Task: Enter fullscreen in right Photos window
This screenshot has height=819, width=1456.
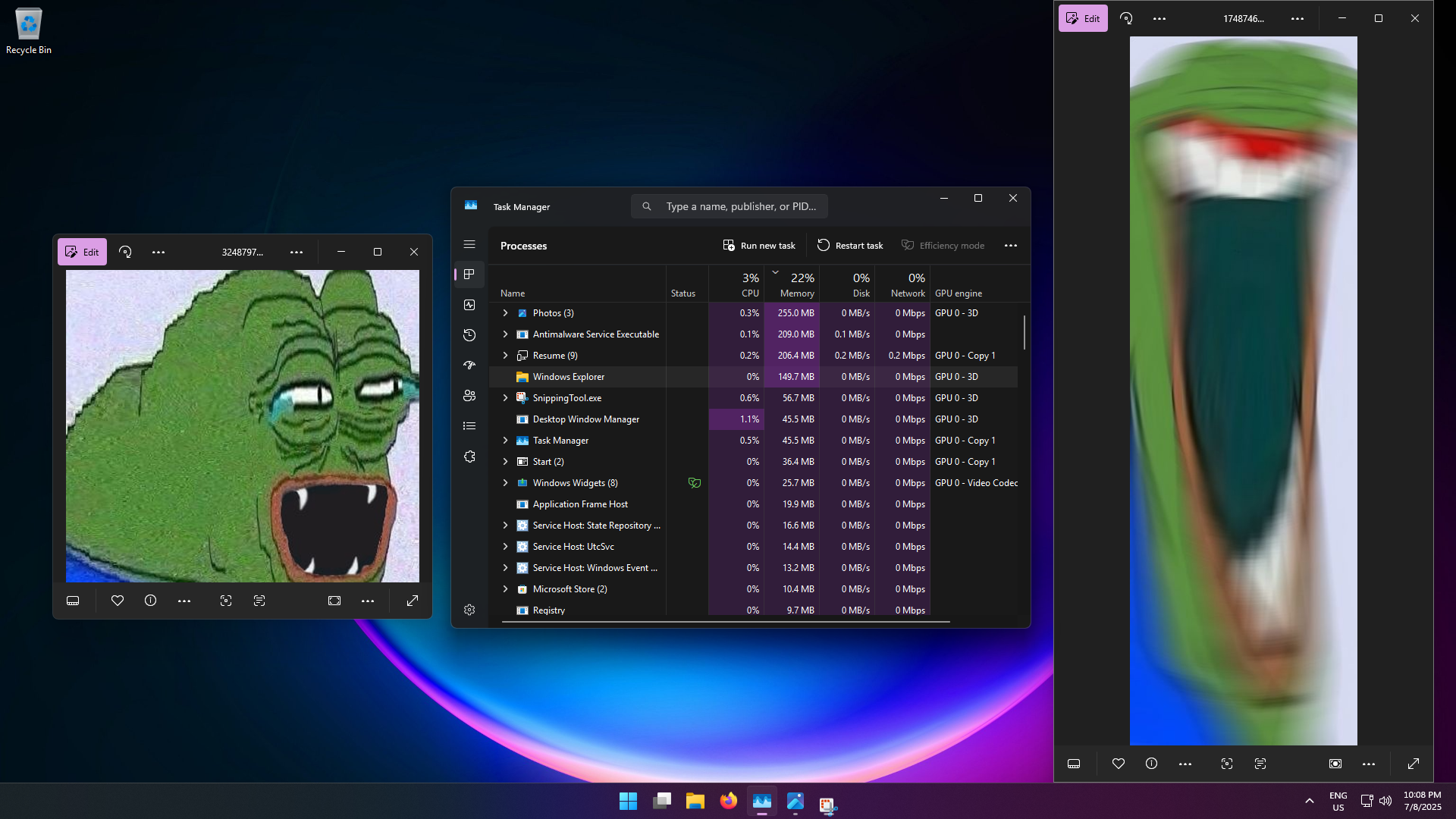Action: tap(1414, 764)
